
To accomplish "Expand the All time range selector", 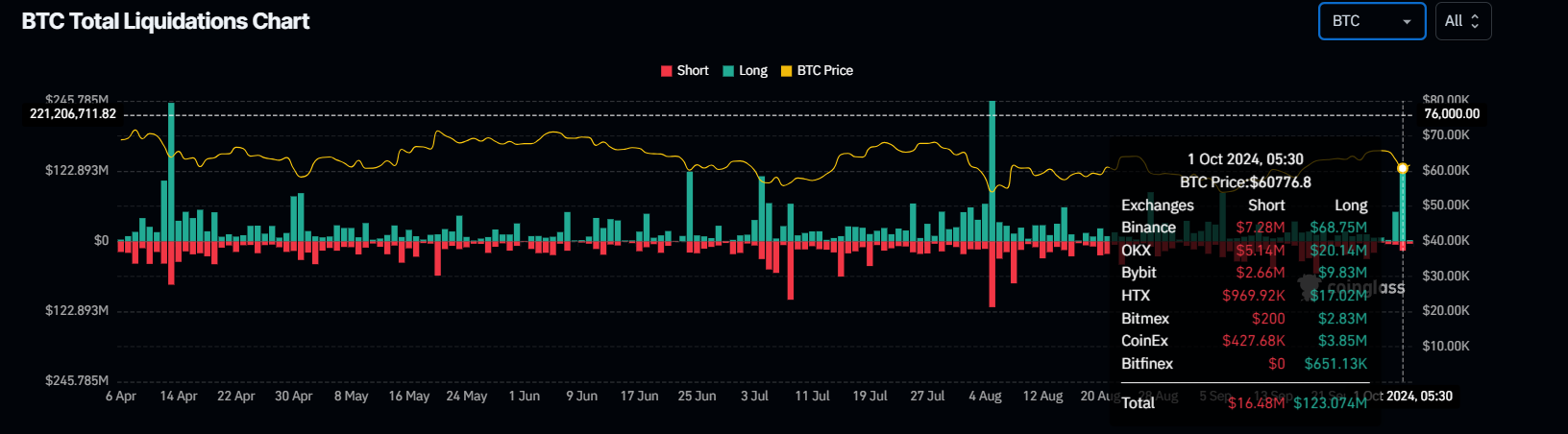I will 1462,21.
